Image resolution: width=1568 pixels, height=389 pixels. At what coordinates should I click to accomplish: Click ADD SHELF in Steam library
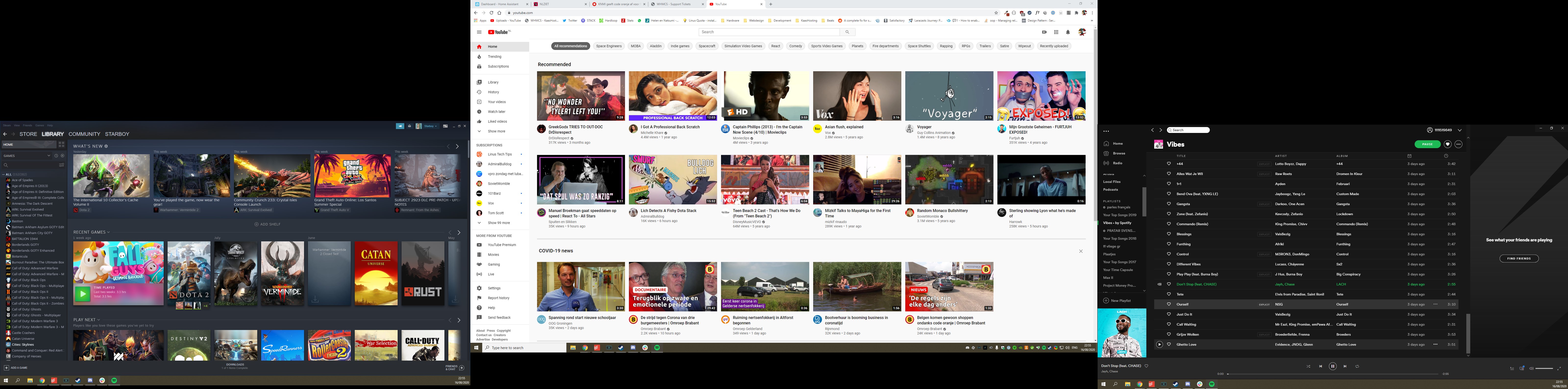[x=267, y=224]
